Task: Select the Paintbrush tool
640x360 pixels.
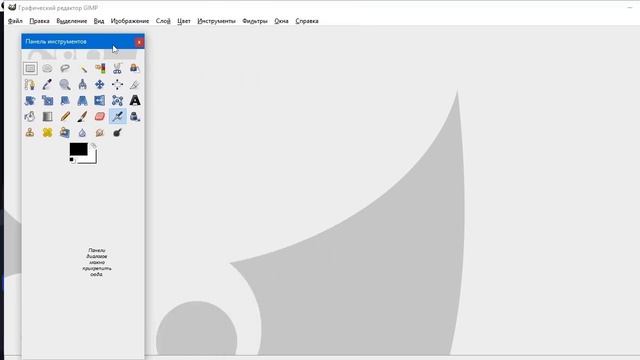Action: (82, 116)
